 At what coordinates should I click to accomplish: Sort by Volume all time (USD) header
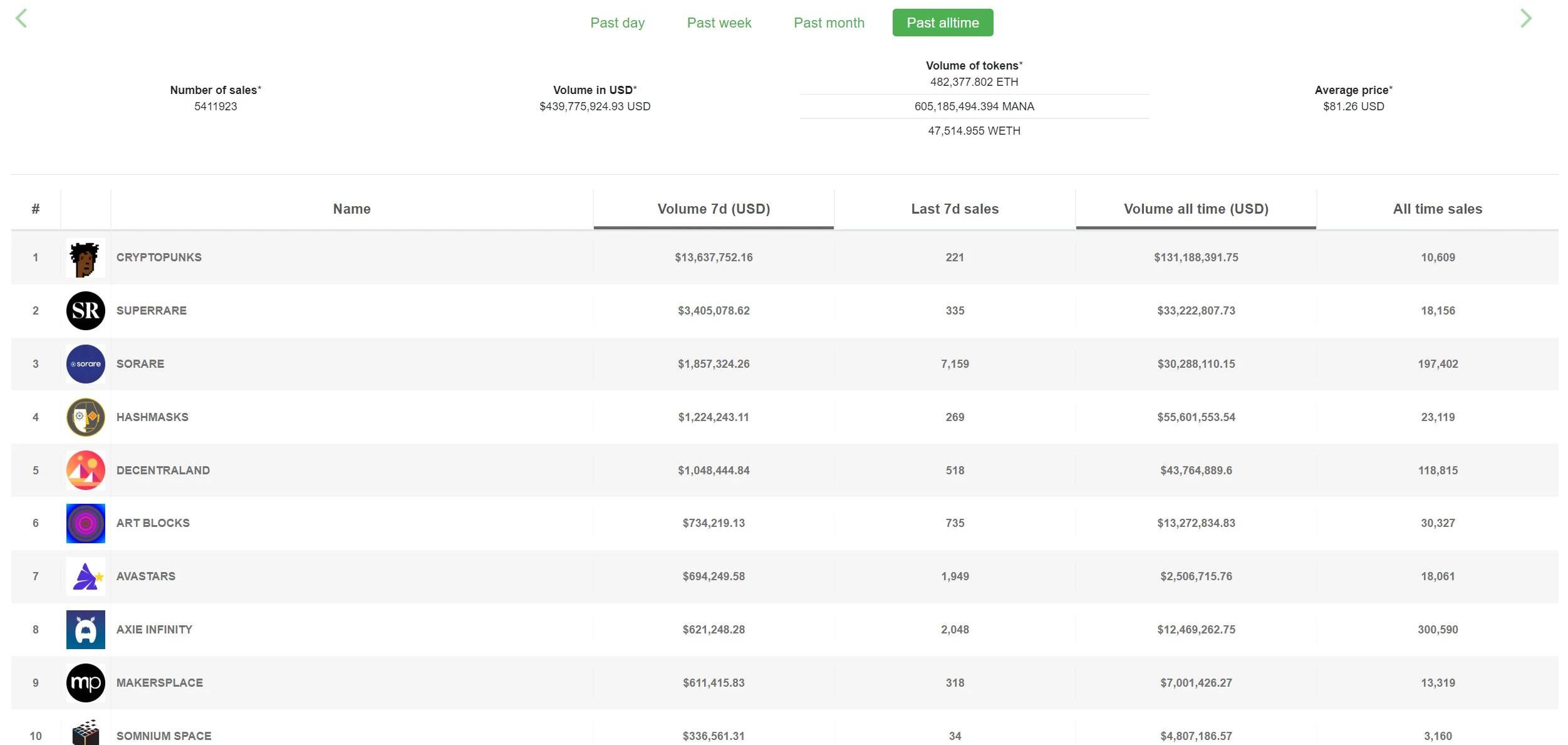point(1196,209)
